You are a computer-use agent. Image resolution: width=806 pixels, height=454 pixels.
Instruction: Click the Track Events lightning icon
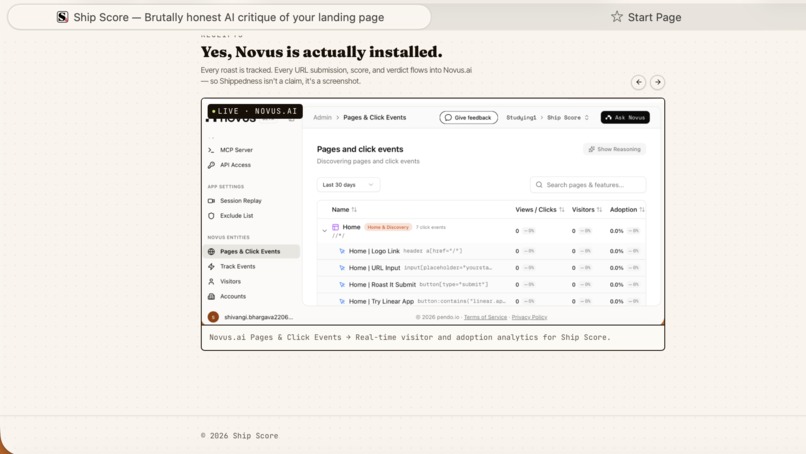point(211,266)
